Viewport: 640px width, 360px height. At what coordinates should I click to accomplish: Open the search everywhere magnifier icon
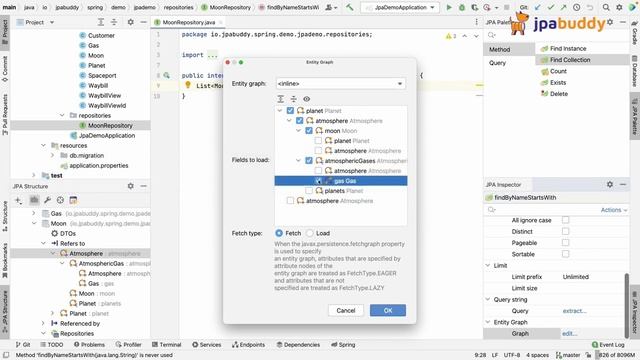[x=606, y=7]
